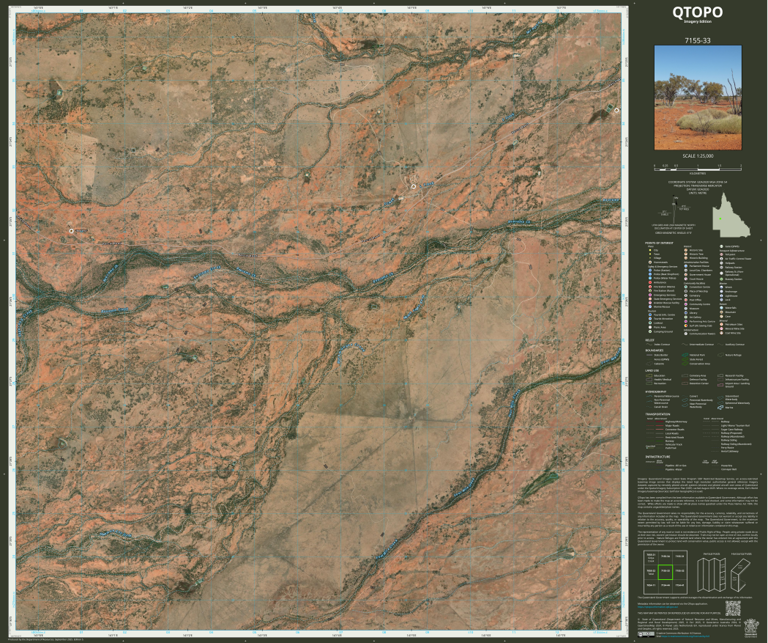
Task: Click the Queensland Government crest logo
Action: click(x=749, y=628)
